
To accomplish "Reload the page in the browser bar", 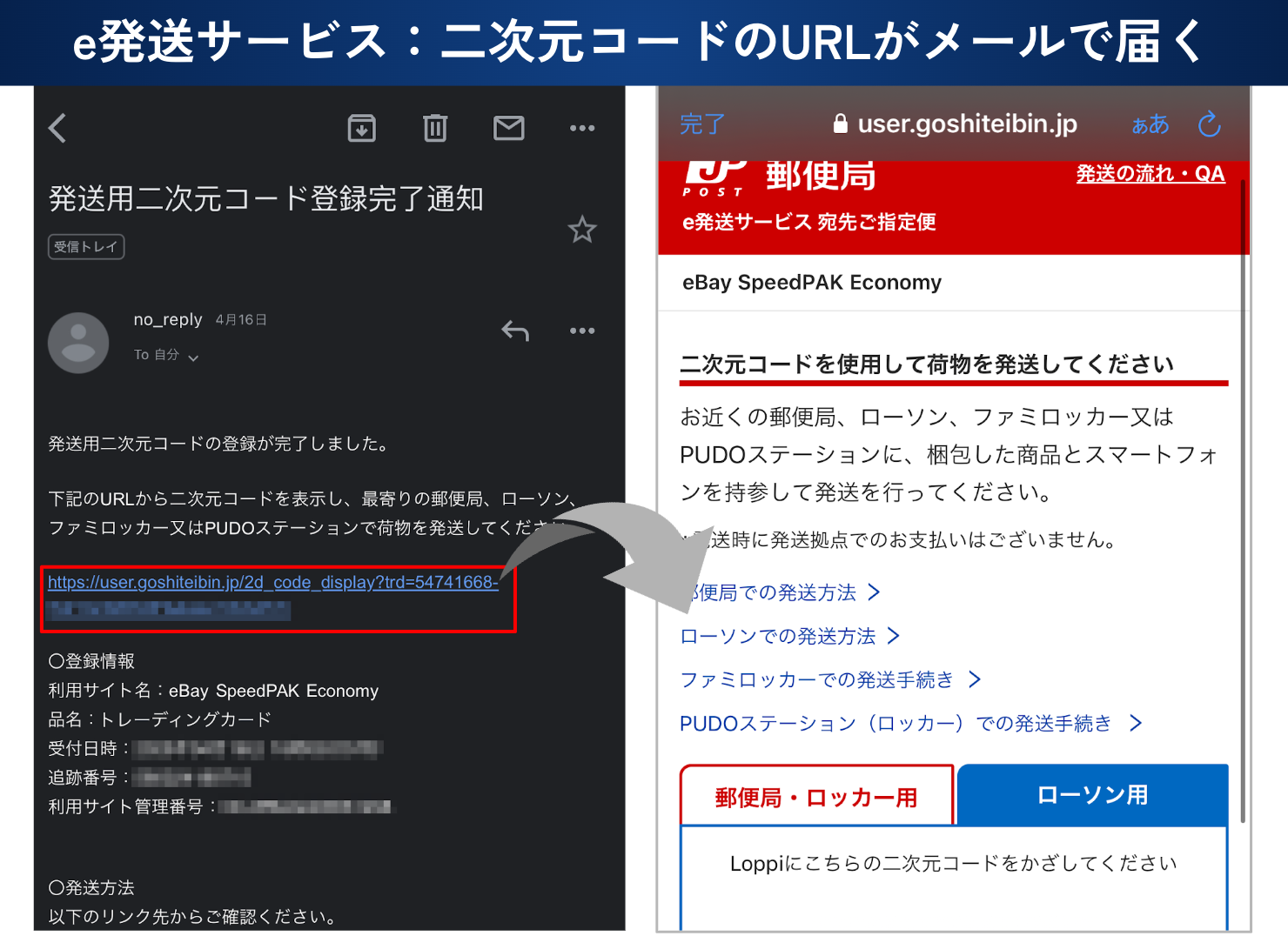I will pos(1209,124).
